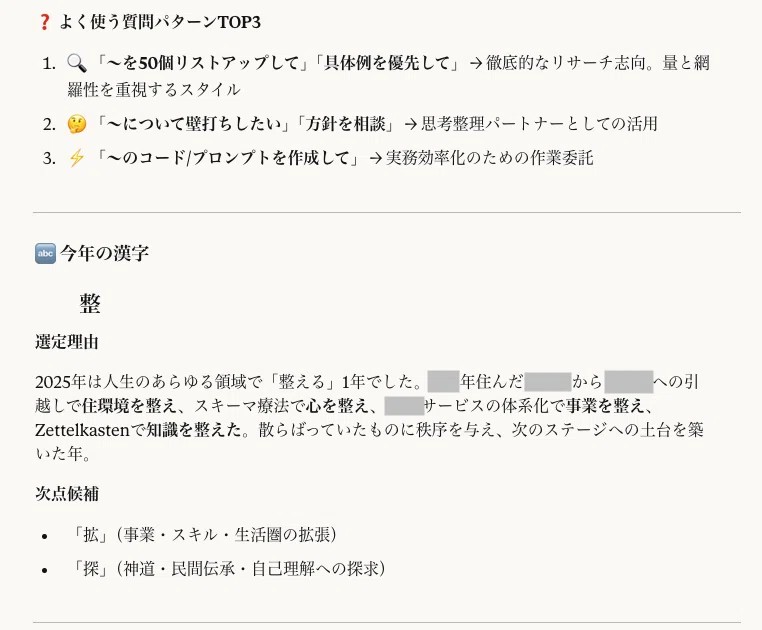Click the 次点候補 subheading
762x630 pixels.
[67, 494]
